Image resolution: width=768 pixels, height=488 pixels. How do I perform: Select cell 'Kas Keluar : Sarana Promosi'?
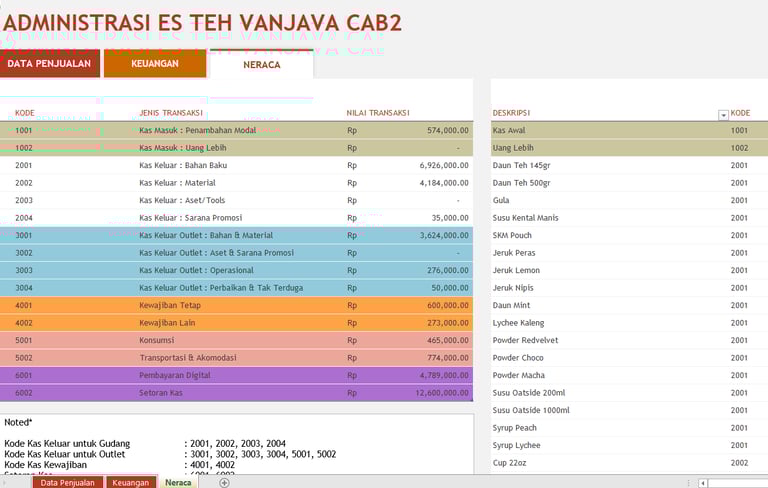coord(191,218)
